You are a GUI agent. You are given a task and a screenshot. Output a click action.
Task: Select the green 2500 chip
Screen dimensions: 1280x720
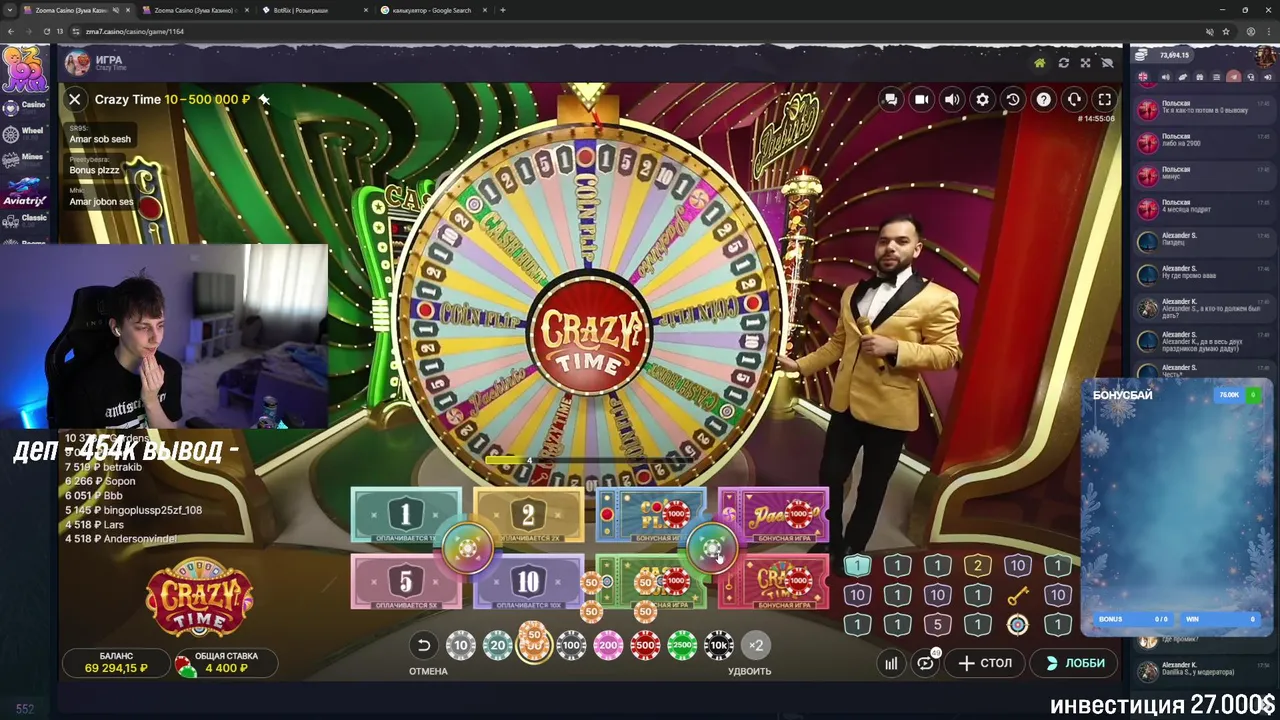pyautogui.click(x=682, y=645)
